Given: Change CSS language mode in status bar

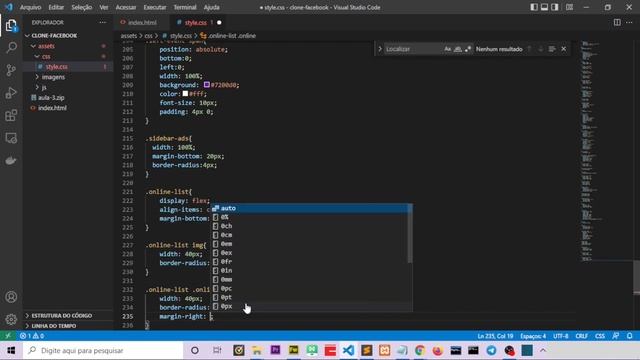Looking at the screenshot, I should point(600,336).
